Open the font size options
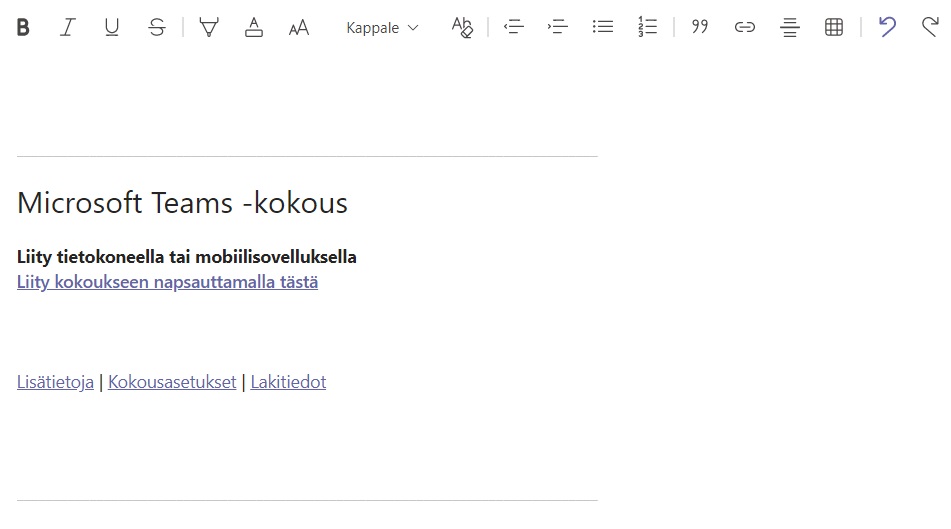This screenshot has height=529, width=951. (299, 28)
